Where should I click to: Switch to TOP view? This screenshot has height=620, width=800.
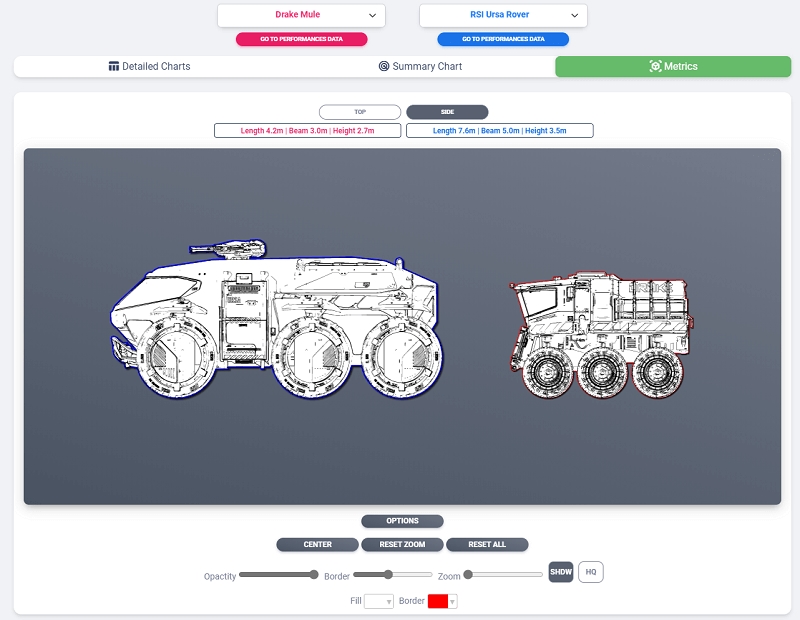[360, 112]
